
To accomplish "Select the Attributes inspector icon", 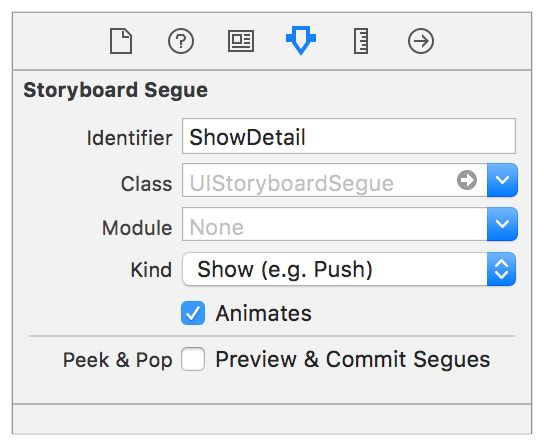I will click(301, 40).
